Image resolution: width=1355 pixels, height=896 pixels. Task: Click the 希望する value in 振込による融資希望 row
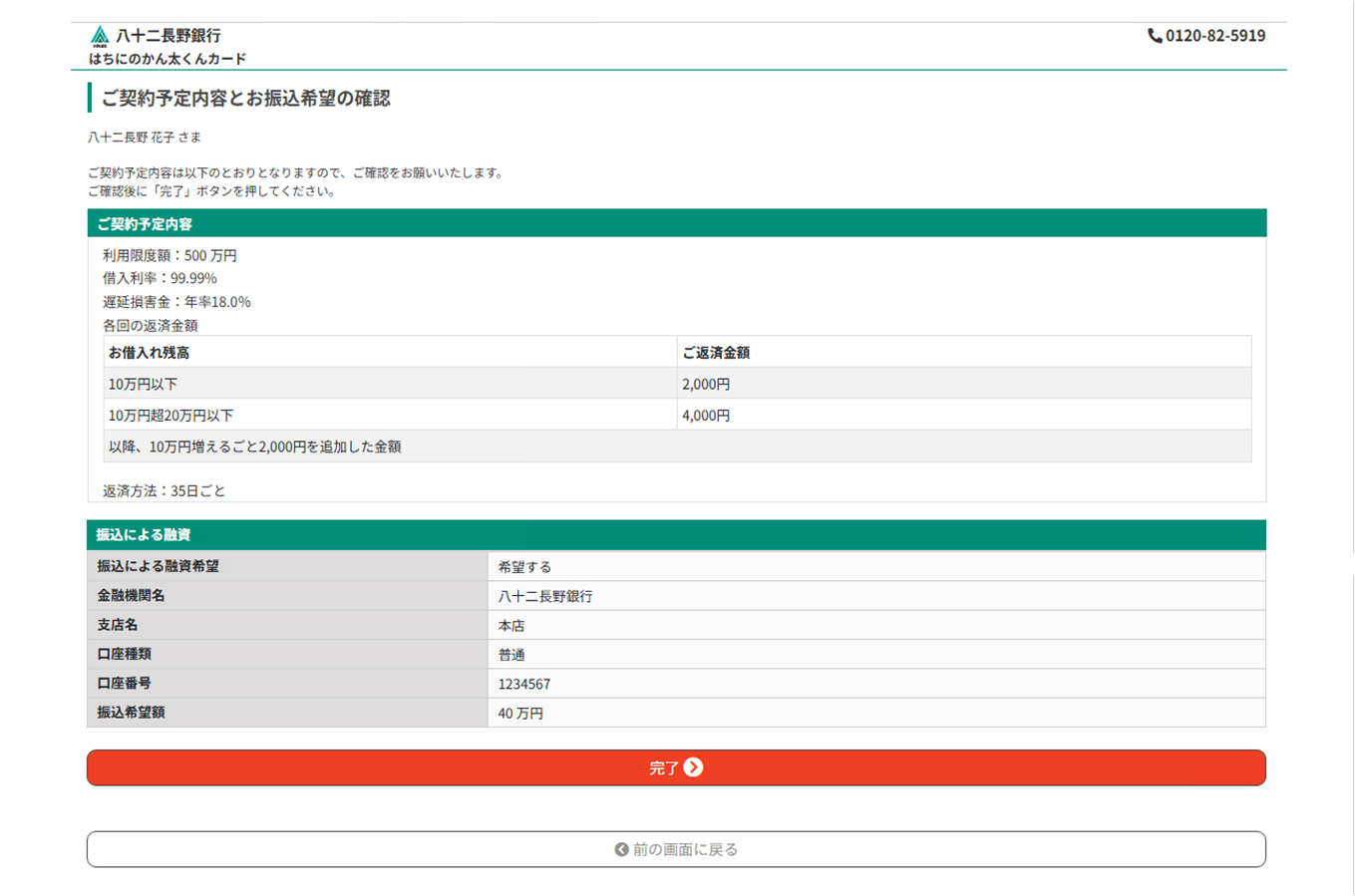[524, 567]
